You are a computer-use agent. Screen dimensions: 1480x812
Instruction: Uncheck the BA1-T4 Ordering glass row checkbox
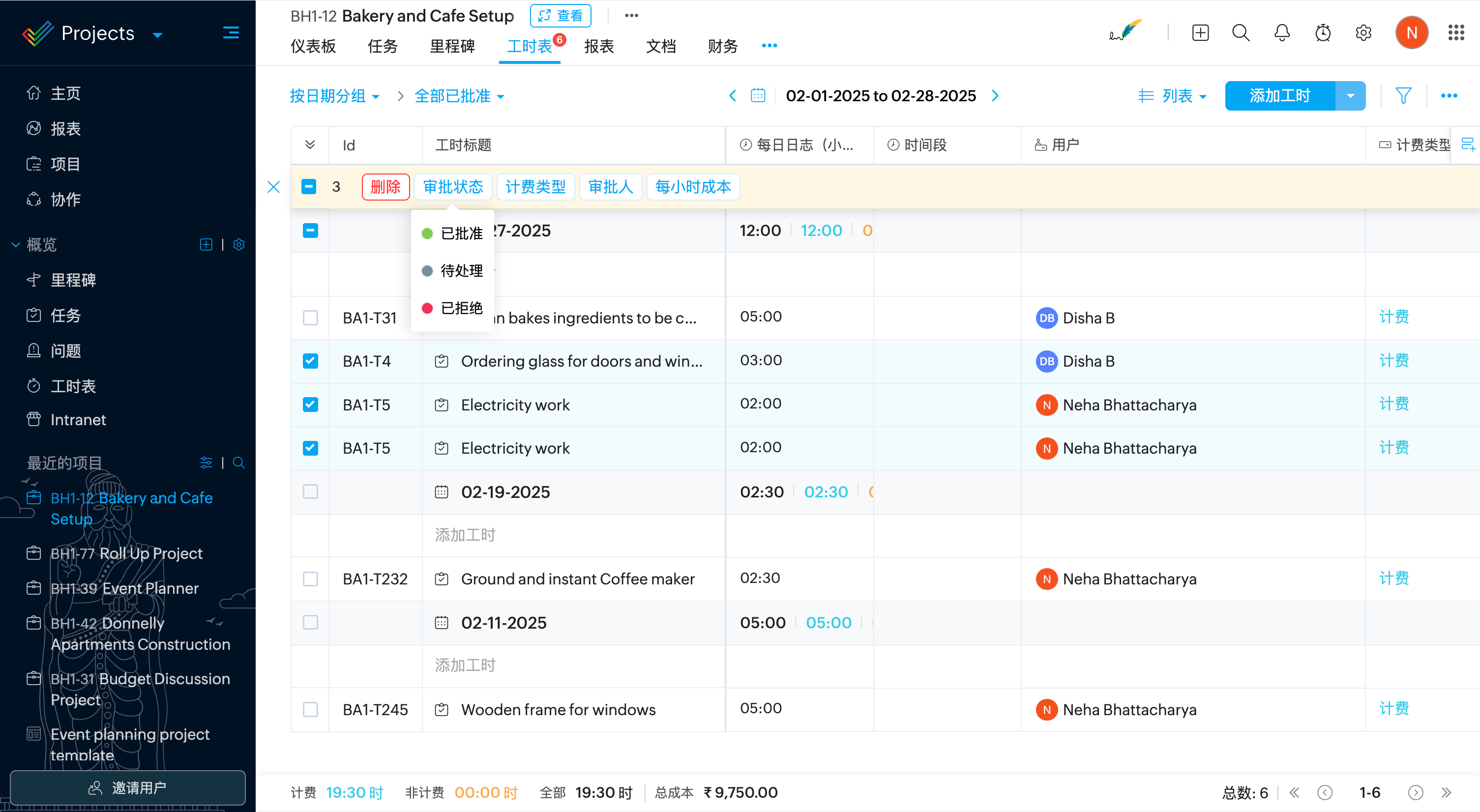[x=310, y=361]
